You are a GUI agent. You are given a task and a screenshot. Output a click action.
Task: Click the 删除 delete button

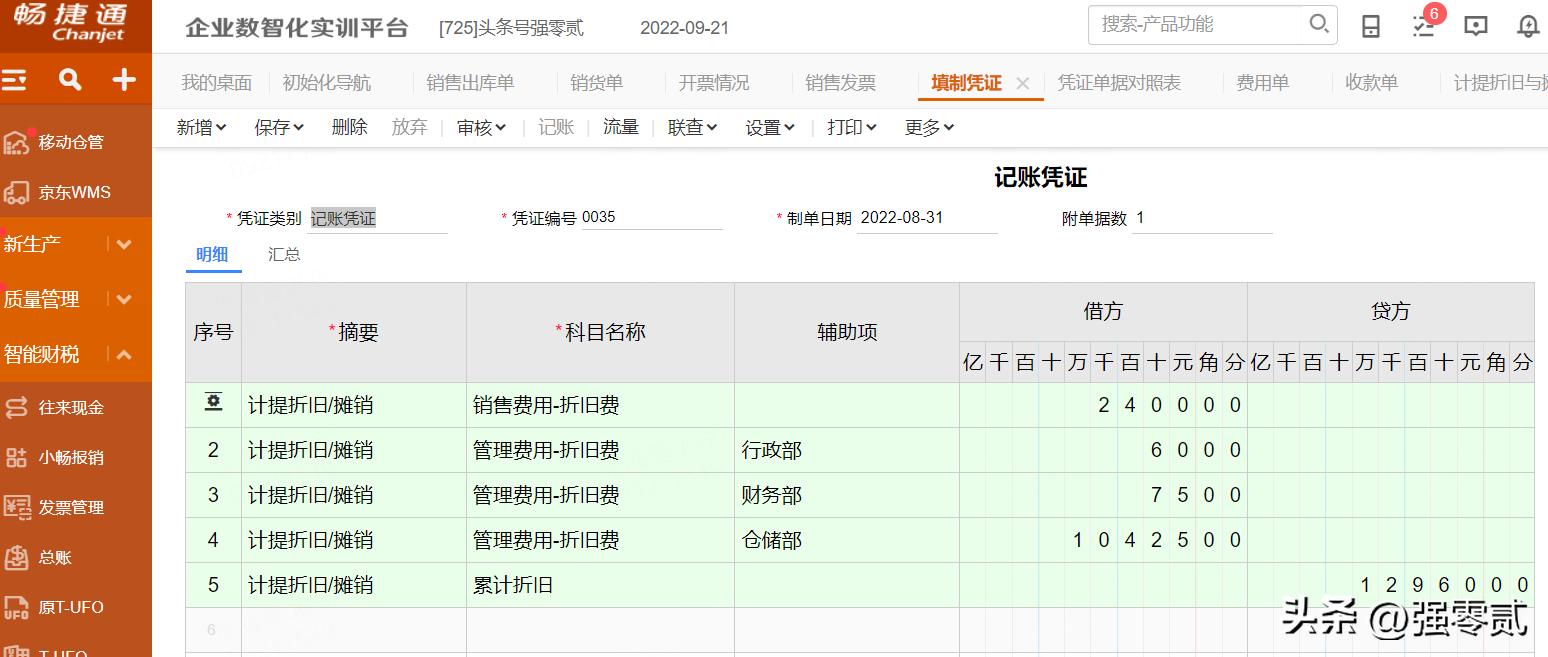(349, 127)
